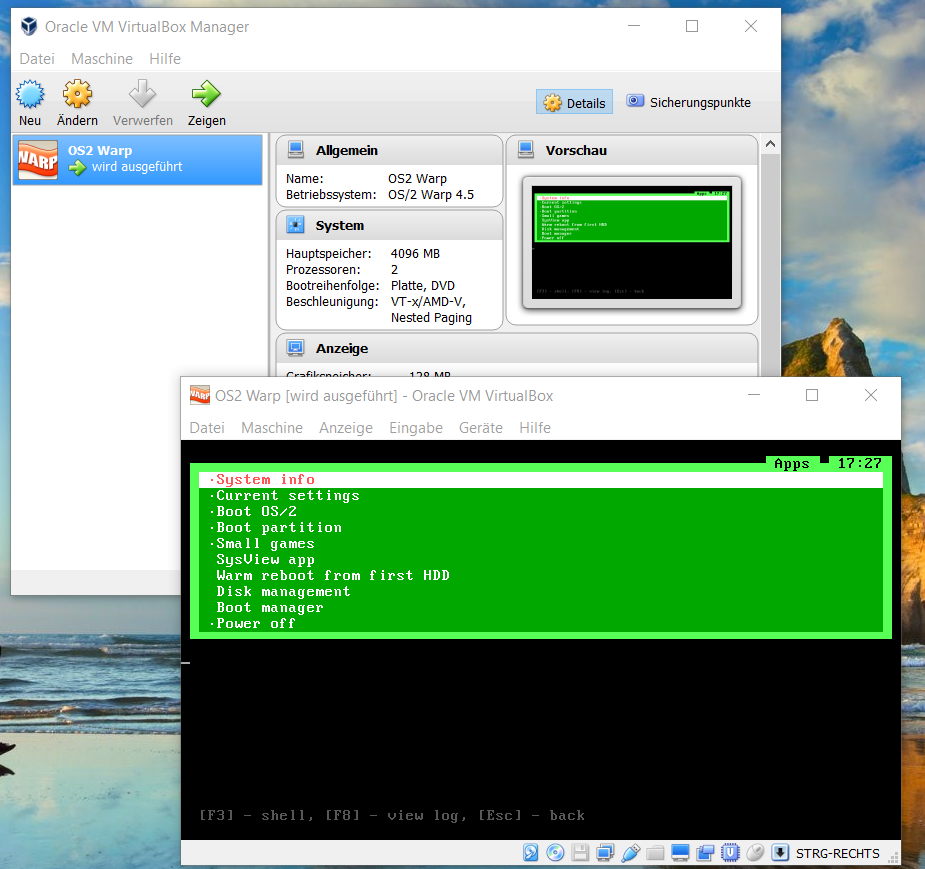Click the hard disk activity status icon
Viewport: 925px width, 869px height.
coord(530,852)
